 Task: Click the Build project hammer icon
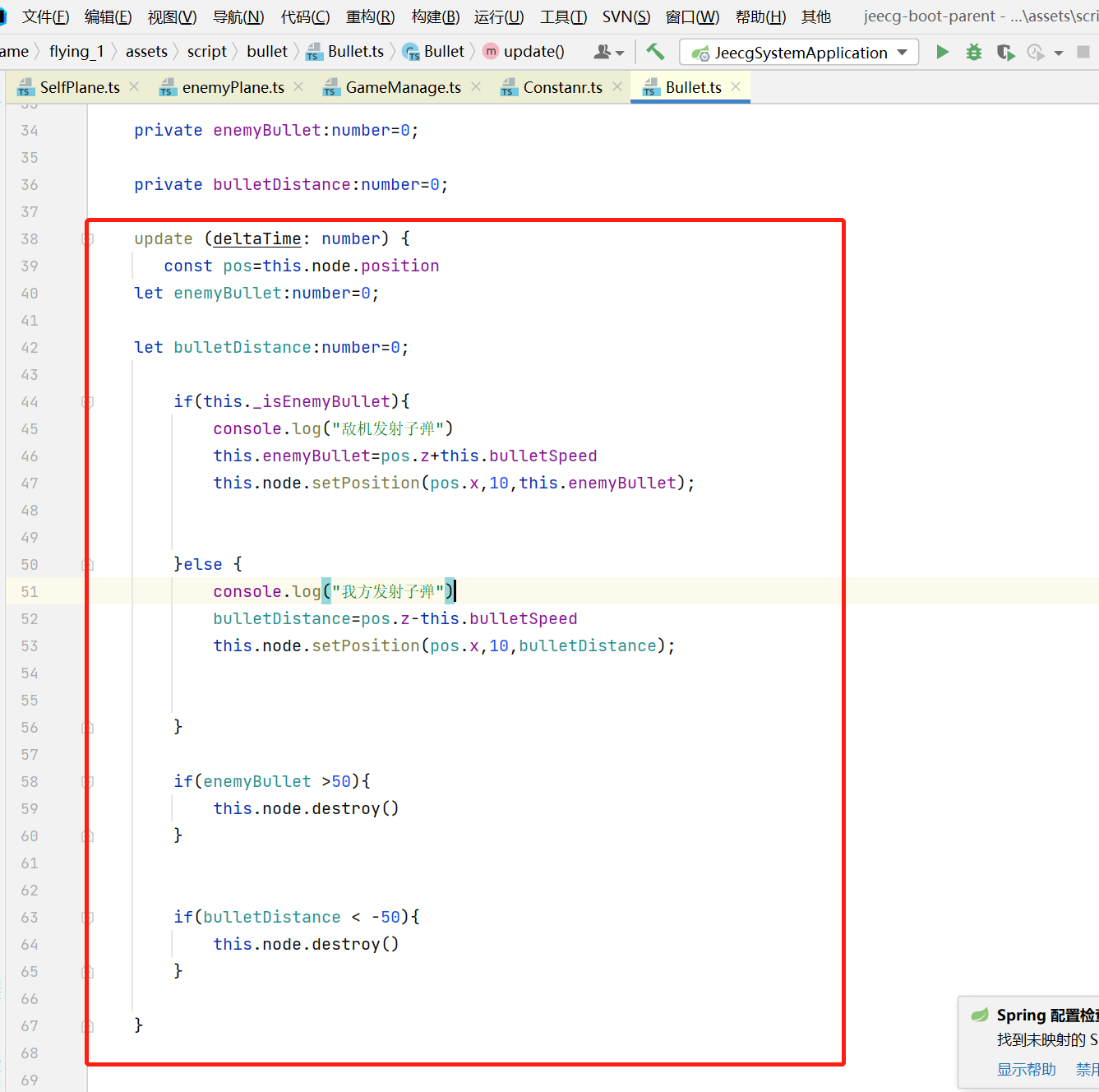[655, 52]
